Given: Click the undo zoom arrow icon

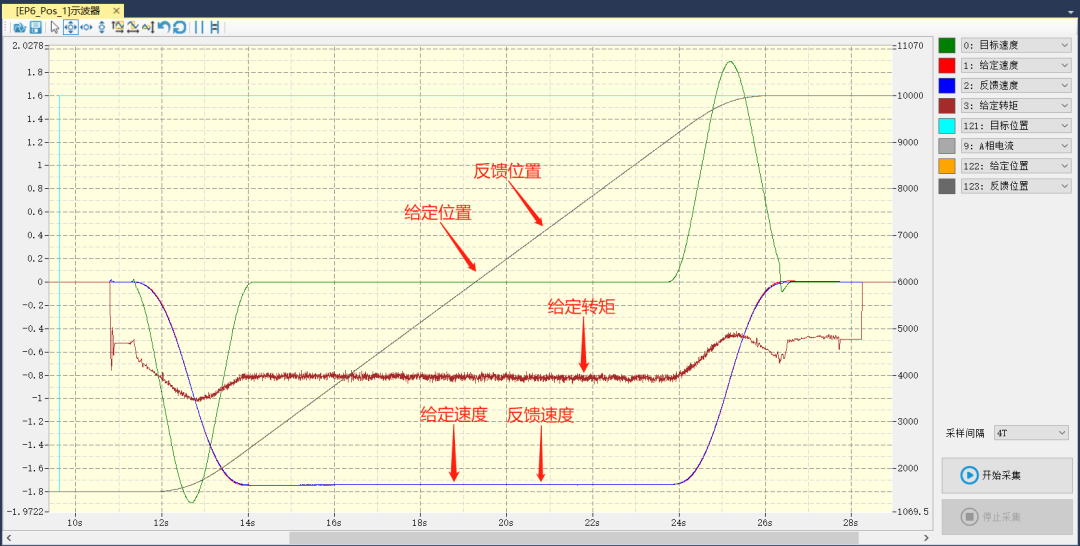Looking at the screenshot, I should pyautogui.click(x=164, y=27).
